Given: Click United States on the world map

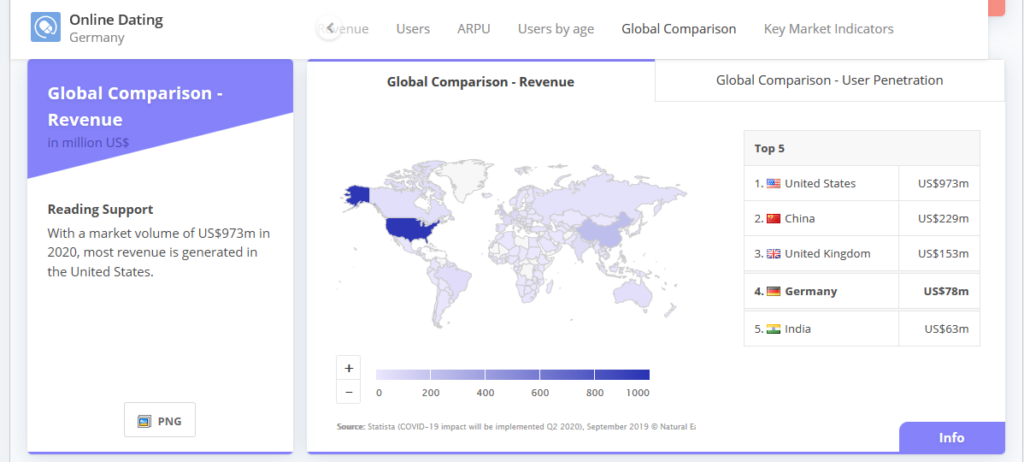Looking at the screenshot, I should [409, 230].
